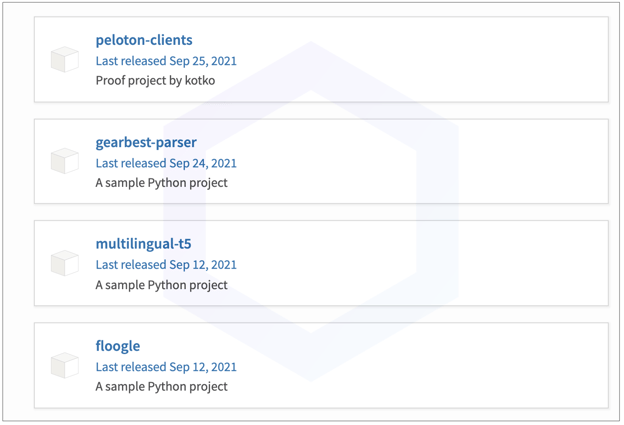Click multilingual-t5's 'A sample Python project' description
The image size is (624, 425).
tap(161, 285)
